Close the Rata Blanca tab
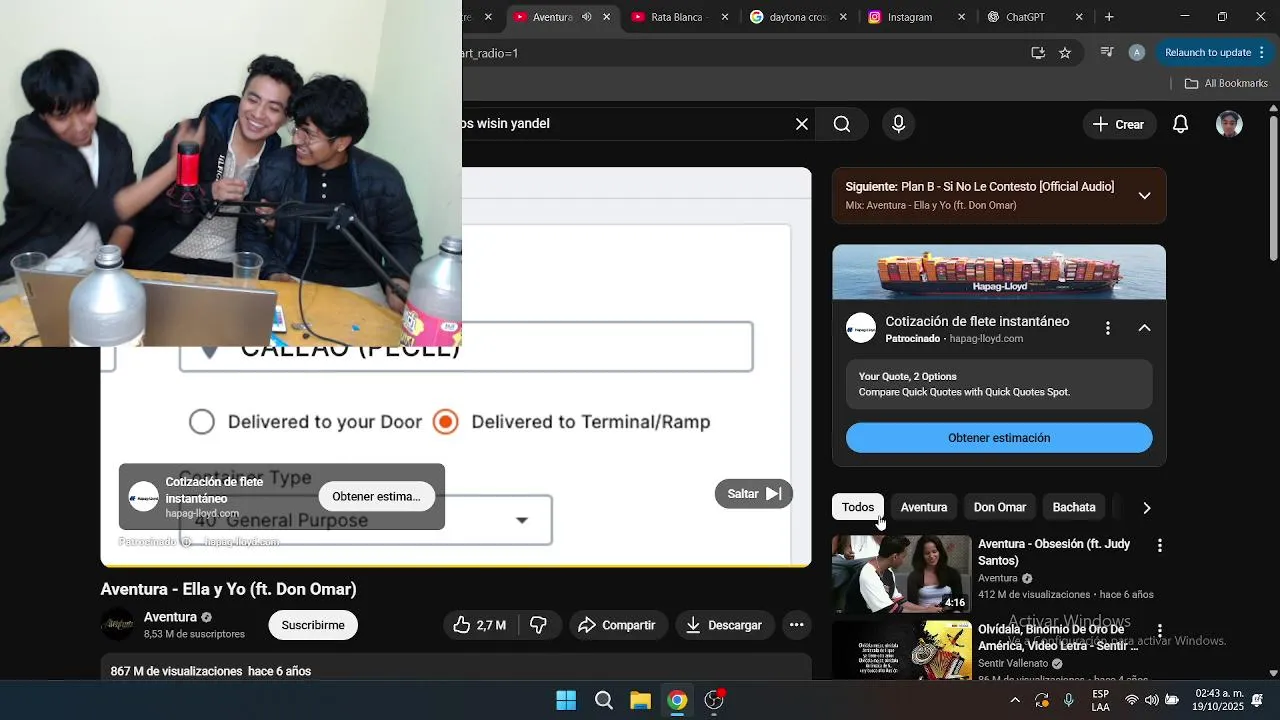This screenshot has width=1280, height=720. click(724, 17)
